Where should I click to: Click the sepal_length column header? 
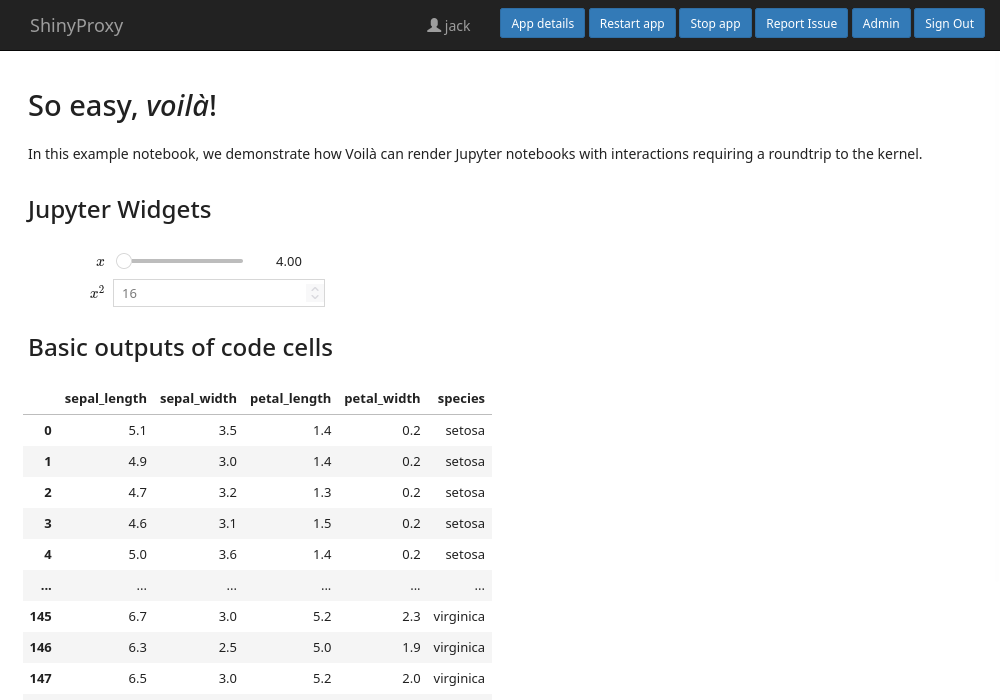pos(105,398)
